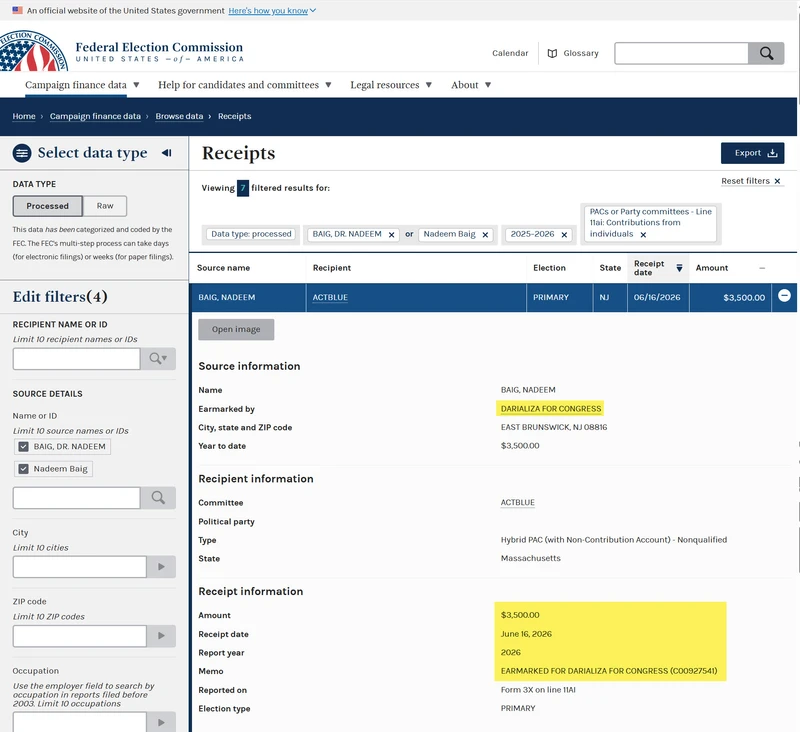Screen dimensions: 800x732
Task: Collapse the filter panel with the speaker-arrow icon
Action: pos(166,153)
